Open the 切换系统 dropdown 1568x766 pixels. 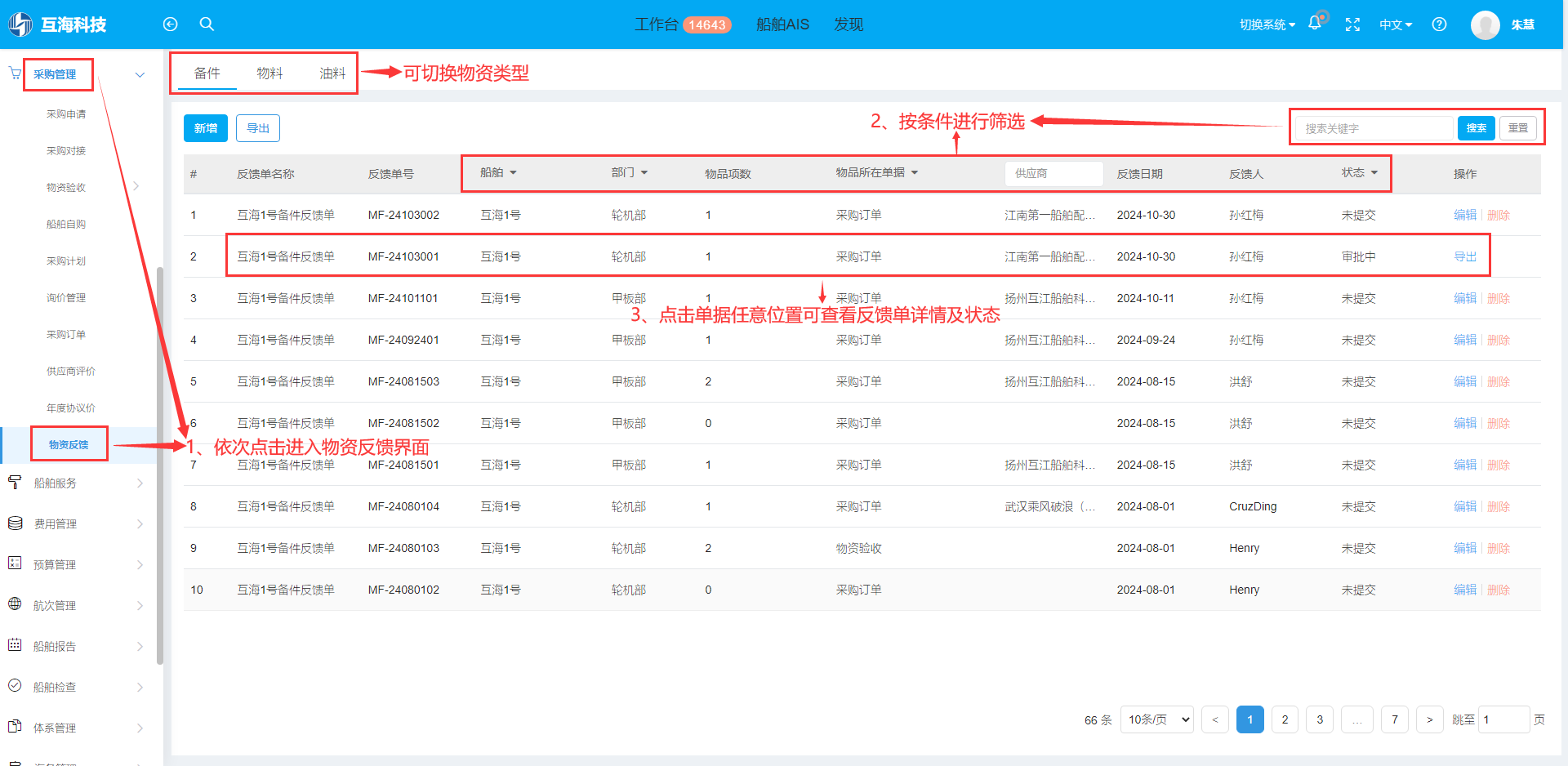pos(1267,24)
